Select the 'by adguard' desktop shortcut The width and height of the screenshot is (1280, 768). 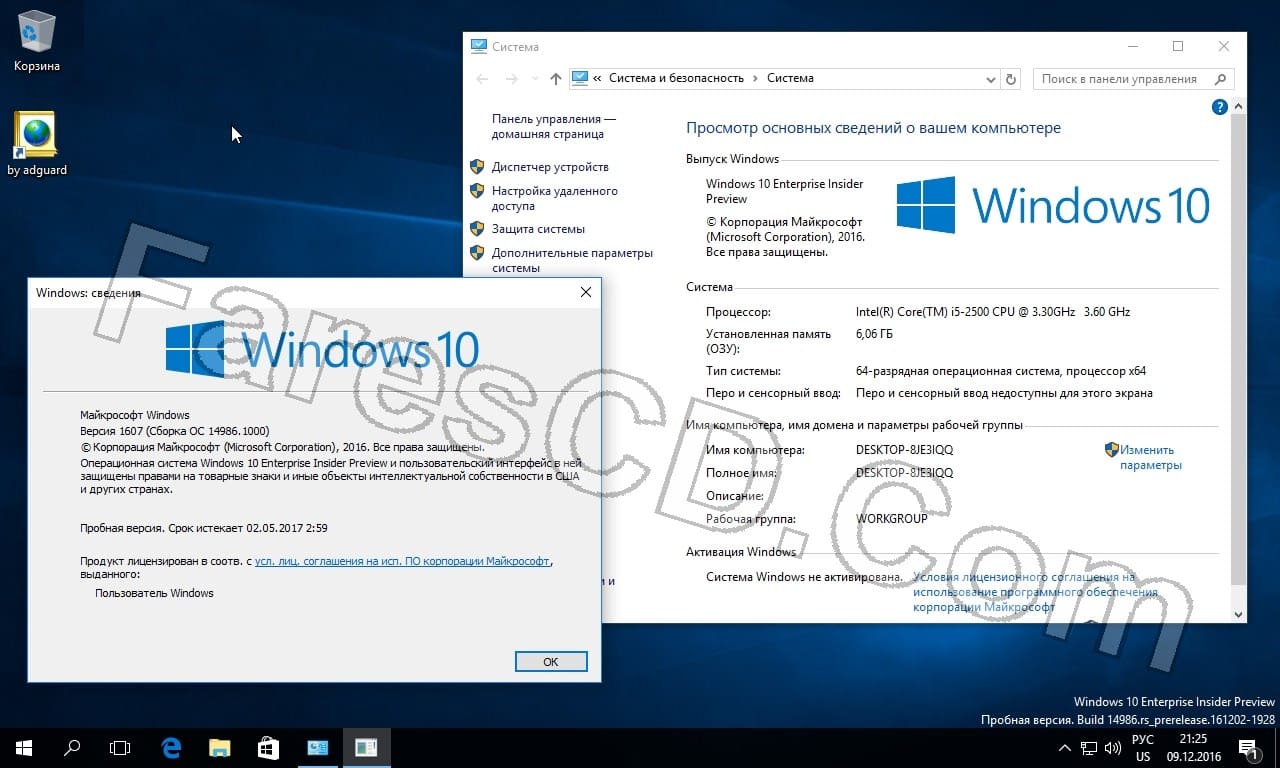click(x=37, y=144)
